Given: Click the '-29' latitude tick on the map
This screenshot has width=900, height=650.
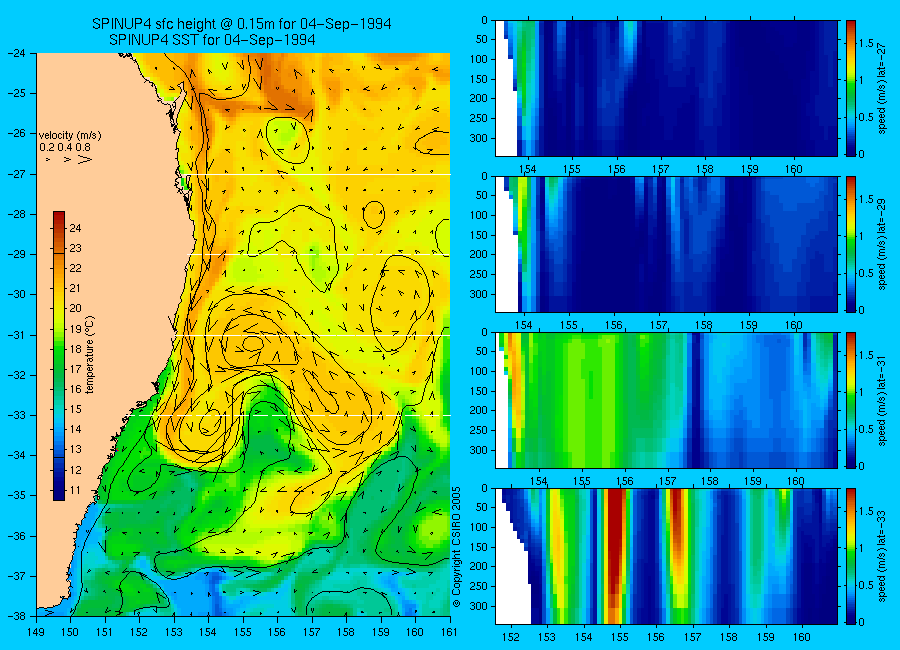Looking at the screenshot, I should click(17, 254).
